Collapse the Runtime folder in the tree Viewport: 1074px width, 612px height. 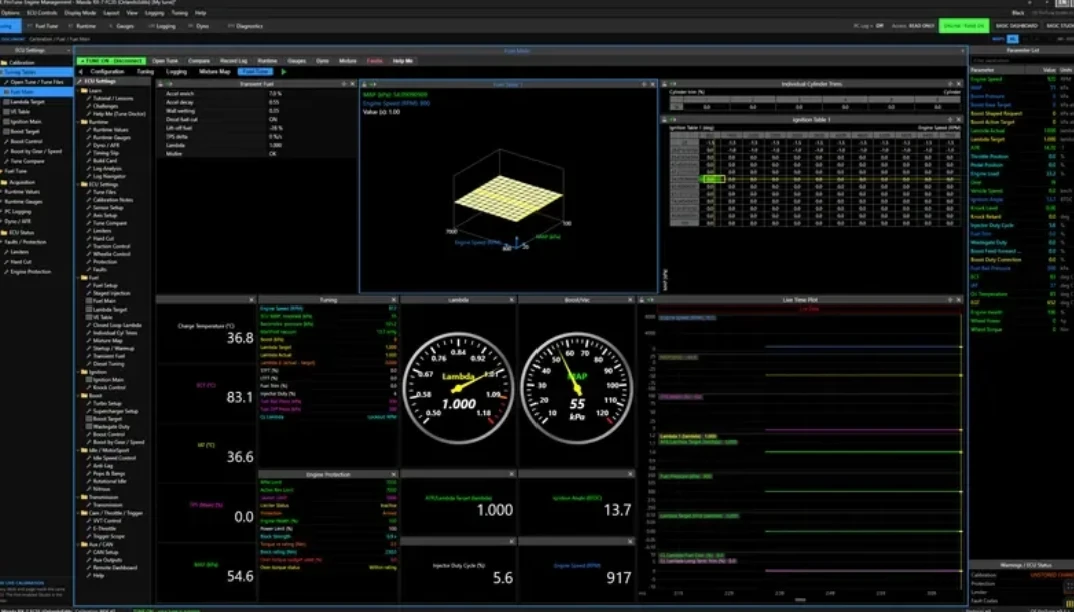coord(79,122)
